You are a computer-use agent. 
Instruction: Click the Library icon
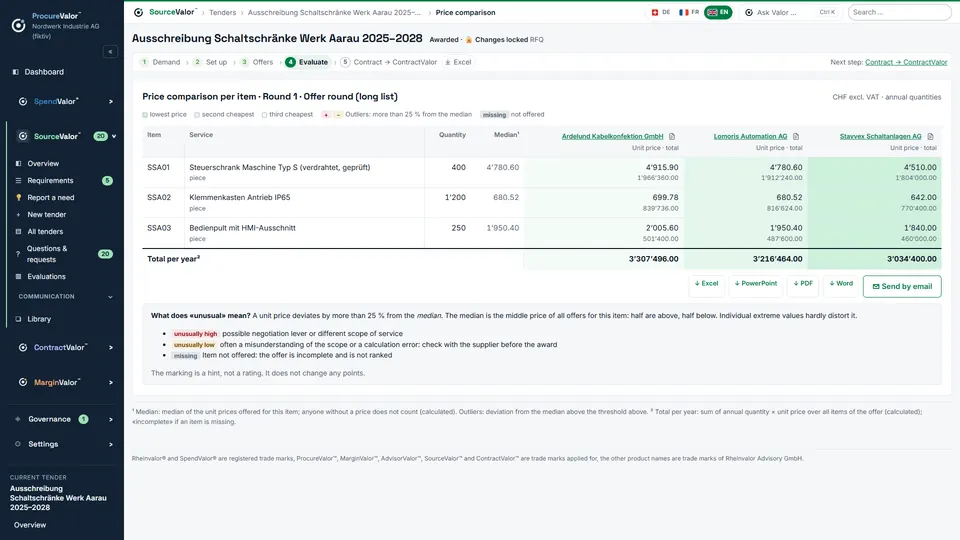coord(18,319)
